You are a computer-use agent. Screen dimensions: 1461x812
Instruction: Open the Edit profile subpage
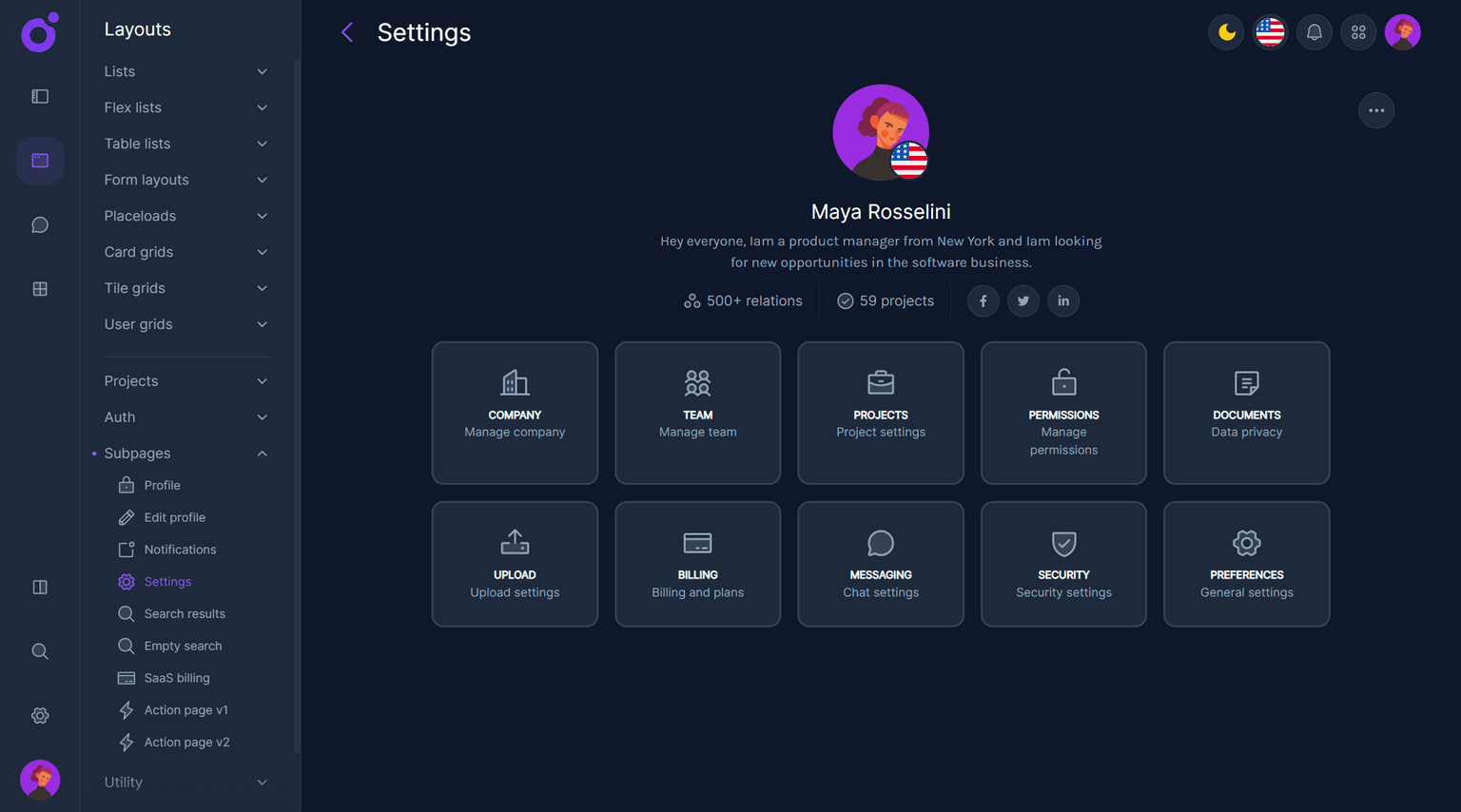coord(174,517)
